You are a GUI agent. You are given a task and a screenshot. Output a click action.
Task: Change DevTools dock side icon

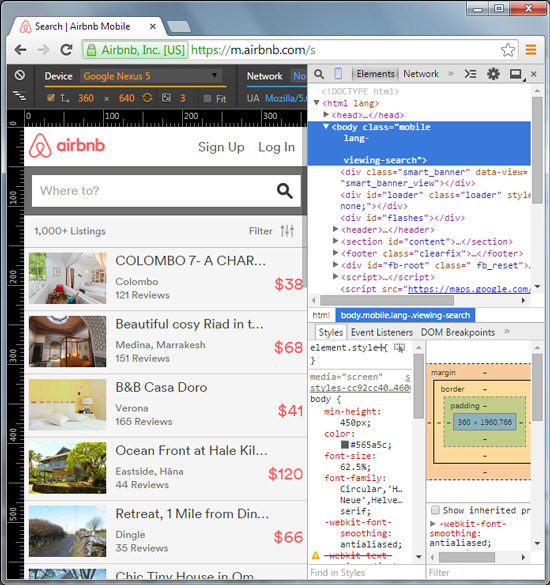click(x=516, y=74)
